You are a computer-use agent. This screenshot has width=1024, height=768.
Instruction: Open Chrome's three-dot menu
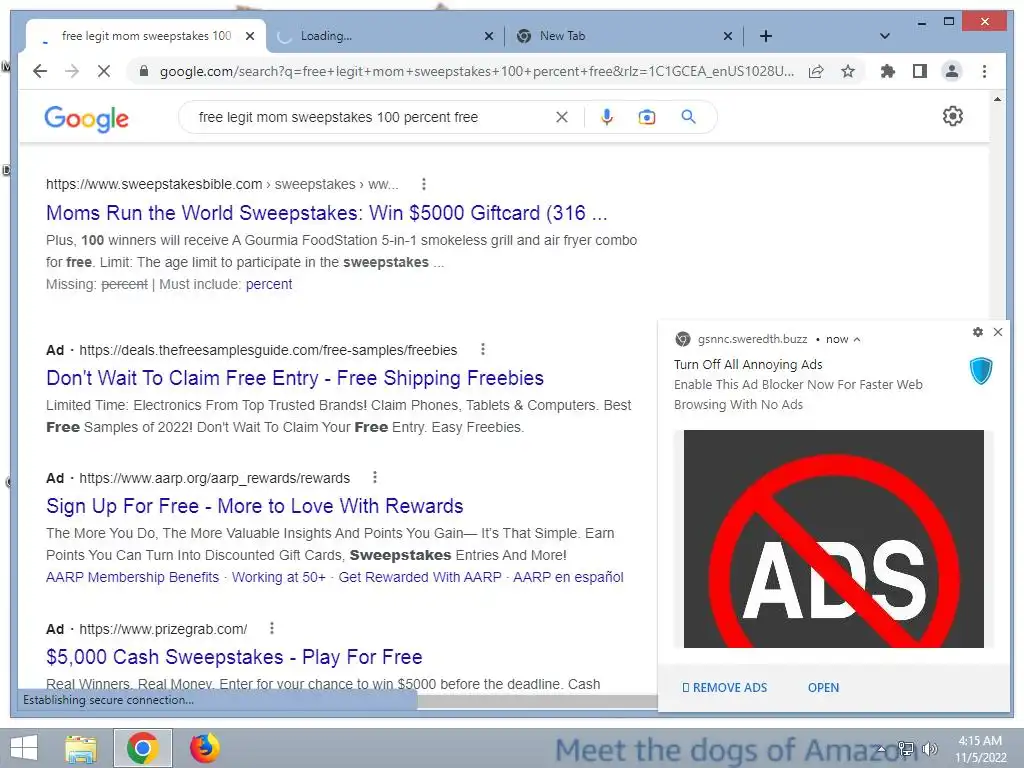point(984,71)
